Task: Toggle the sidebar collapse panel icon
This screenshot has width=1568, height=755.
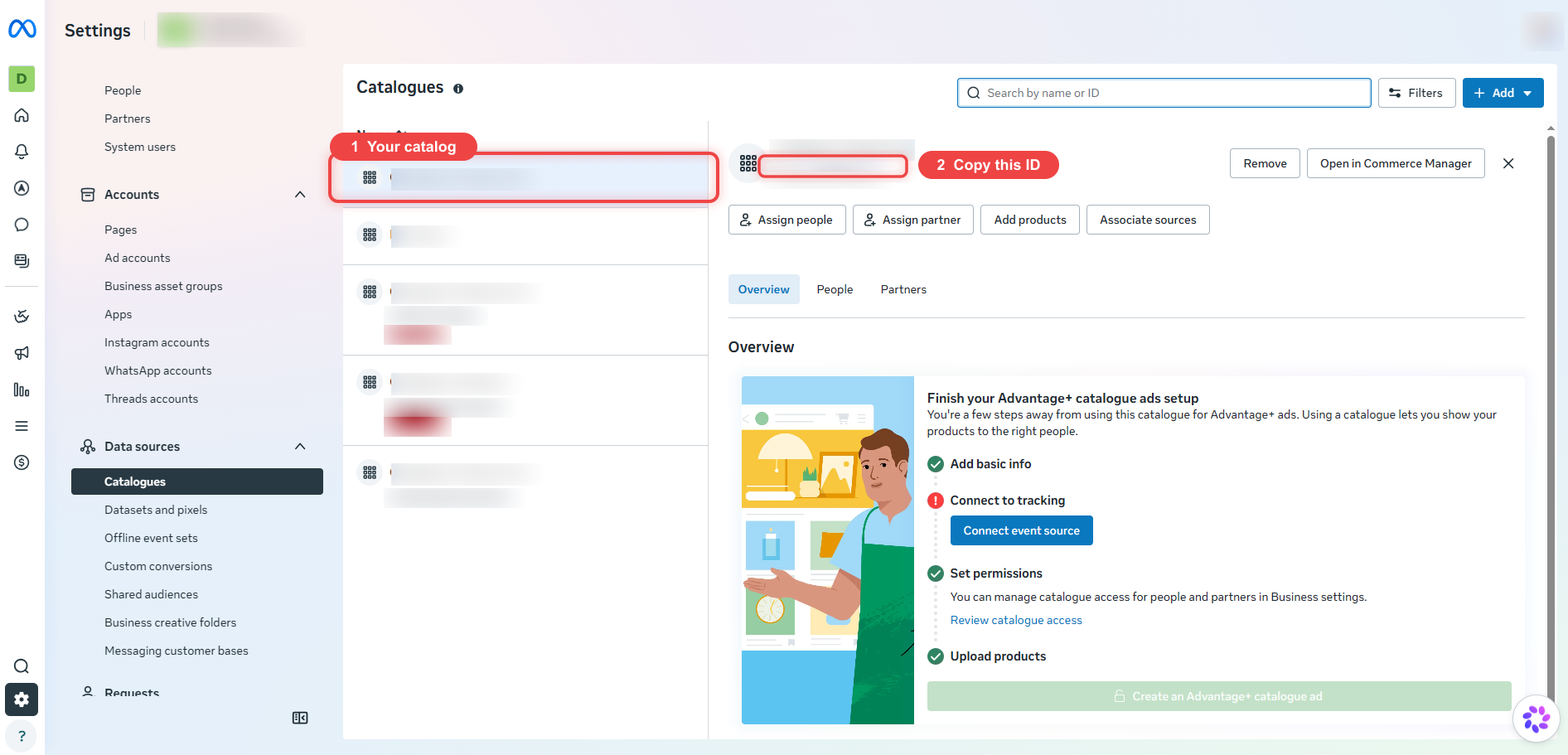Action: click(x=300, y=718)
